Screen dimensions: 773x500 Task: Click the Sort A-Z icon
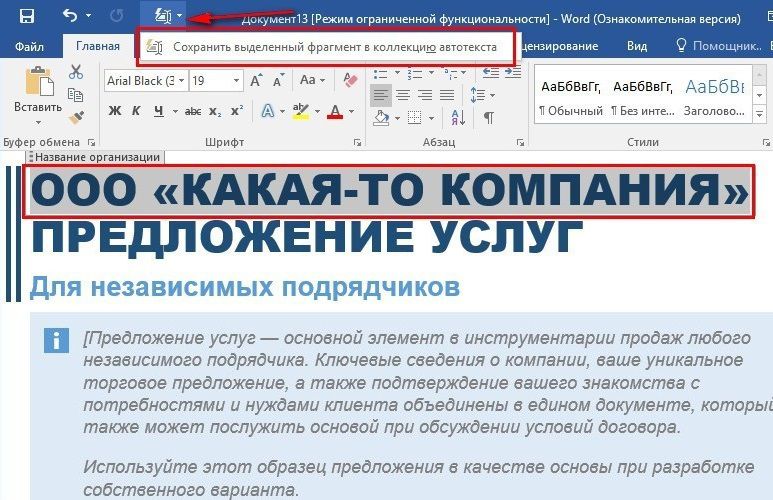[458, 117]
